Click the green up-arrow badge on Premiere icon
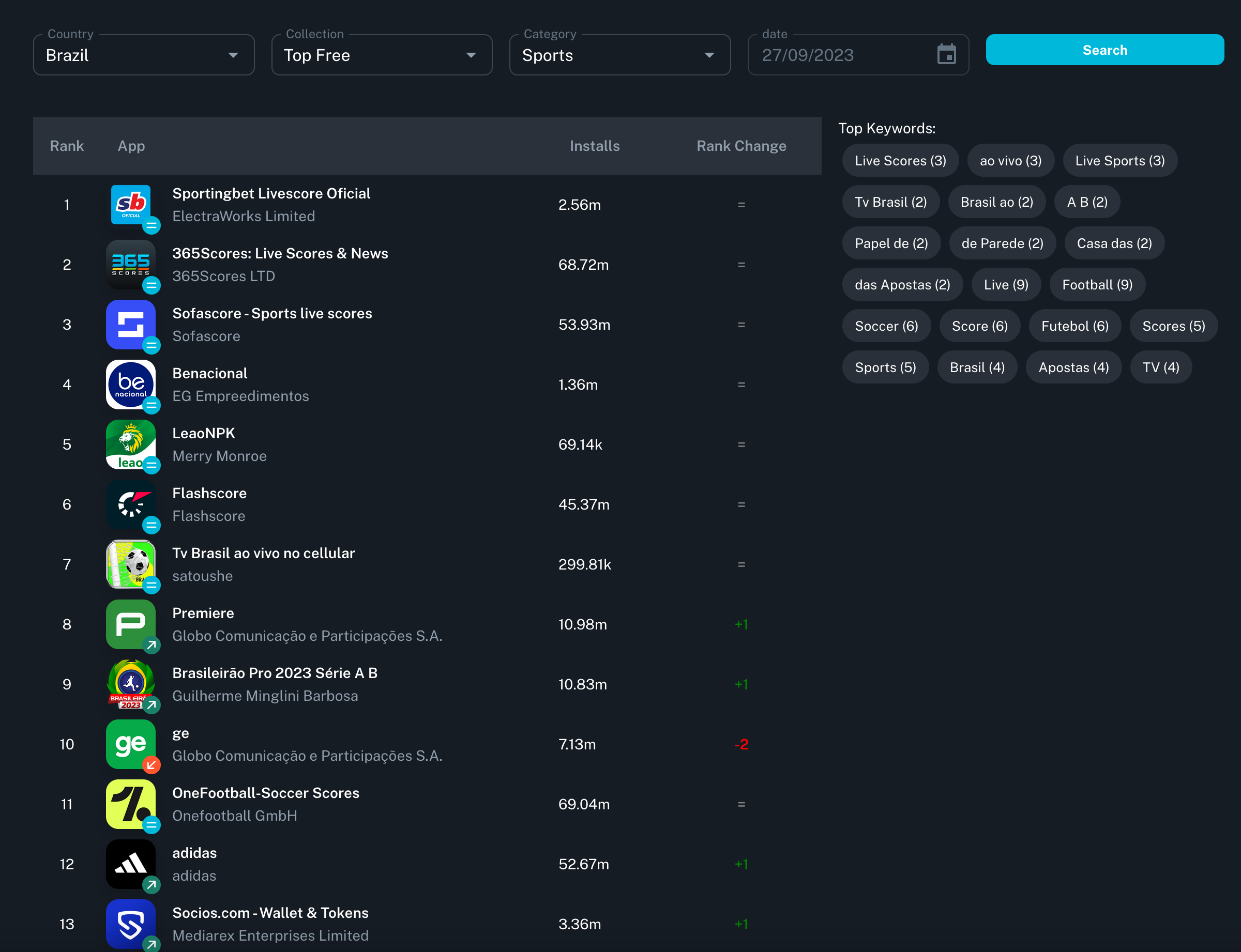Viewport: 1241px width, 952px height. (x=152, y=645)
